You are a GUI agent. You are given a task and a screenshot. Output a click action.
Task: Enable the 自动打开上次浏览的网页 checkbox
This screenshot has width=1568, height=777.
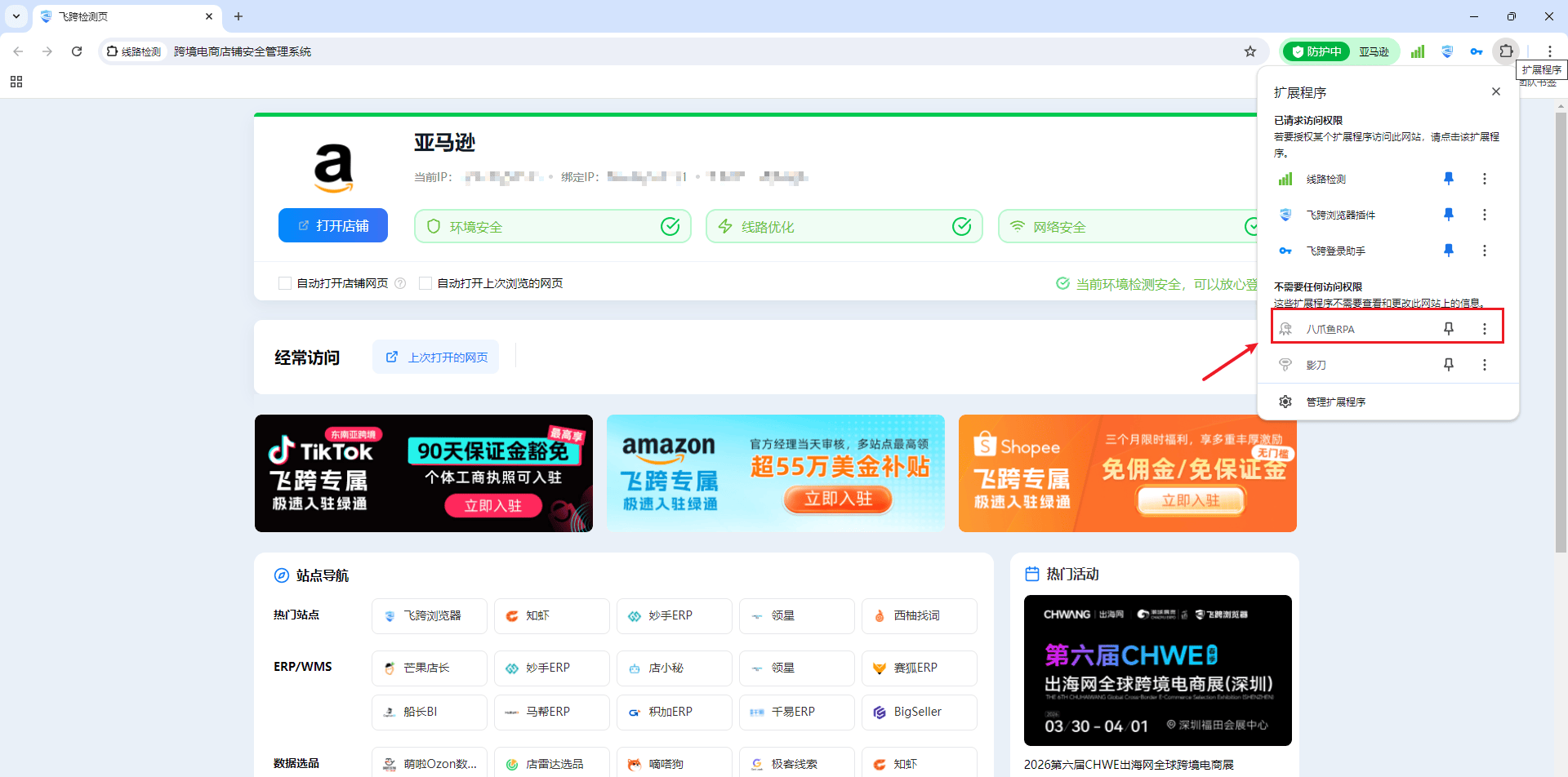tap(425, 283)
